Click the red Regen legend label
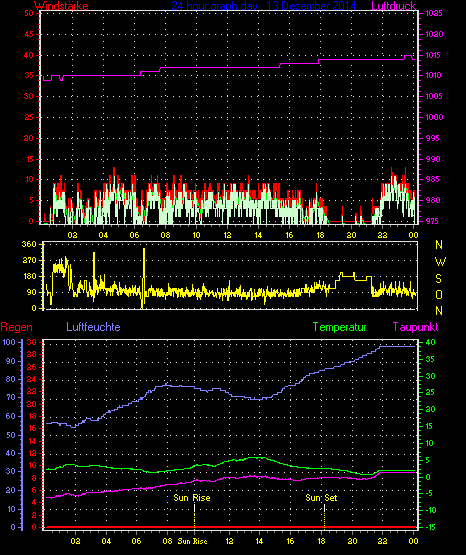This screenshot has height=555, width=466. [17, 327]
